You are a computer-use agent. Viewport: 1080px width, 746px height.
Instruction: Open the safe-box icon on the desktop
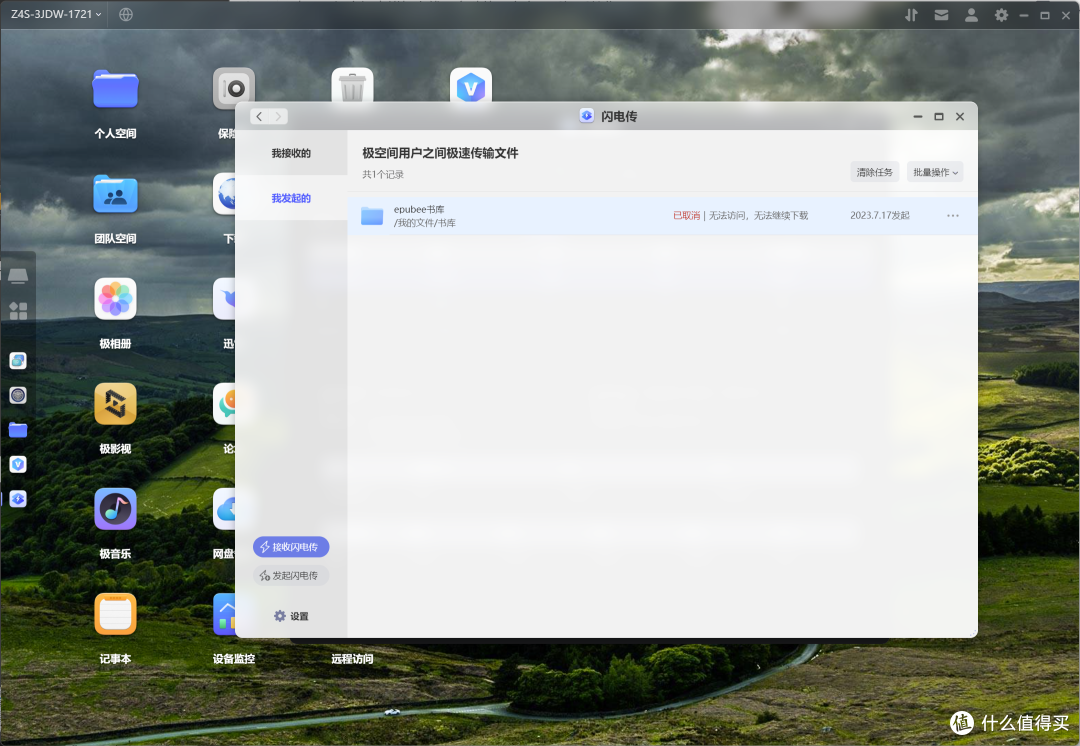tap(233, 88)
